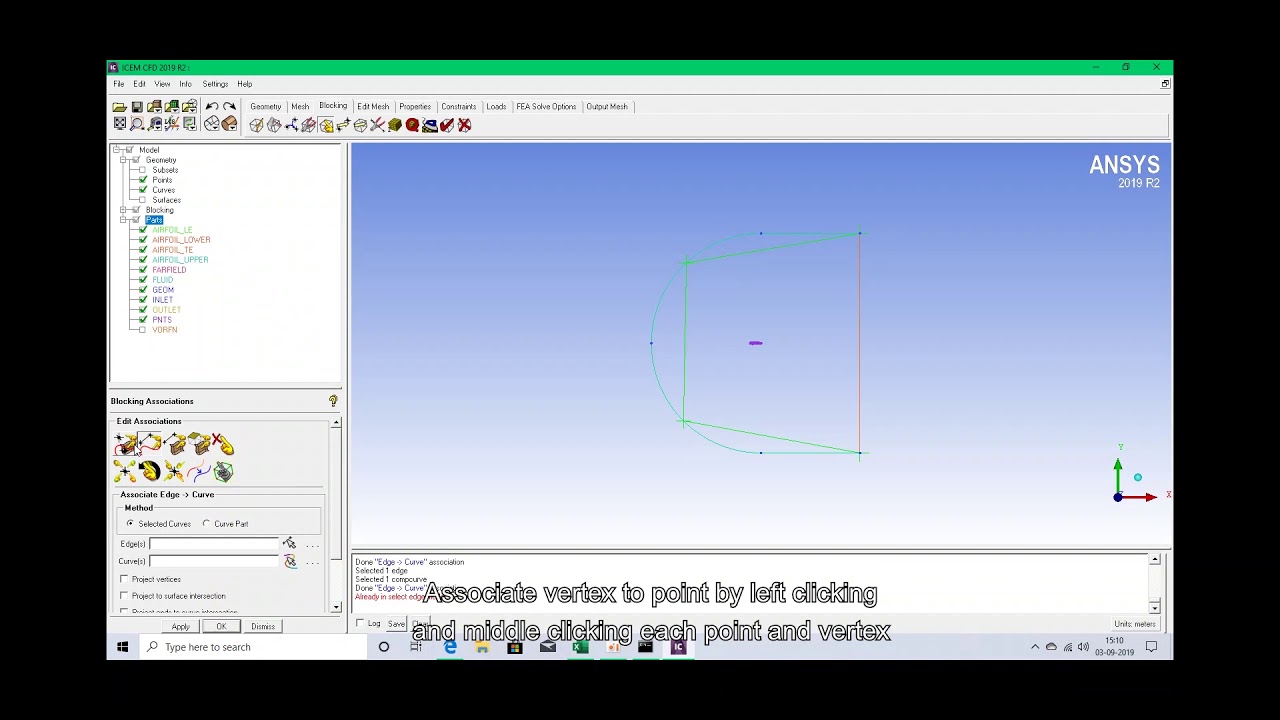
Task: Click the Fit Window view icon
Action: click(x=120, y=124)
